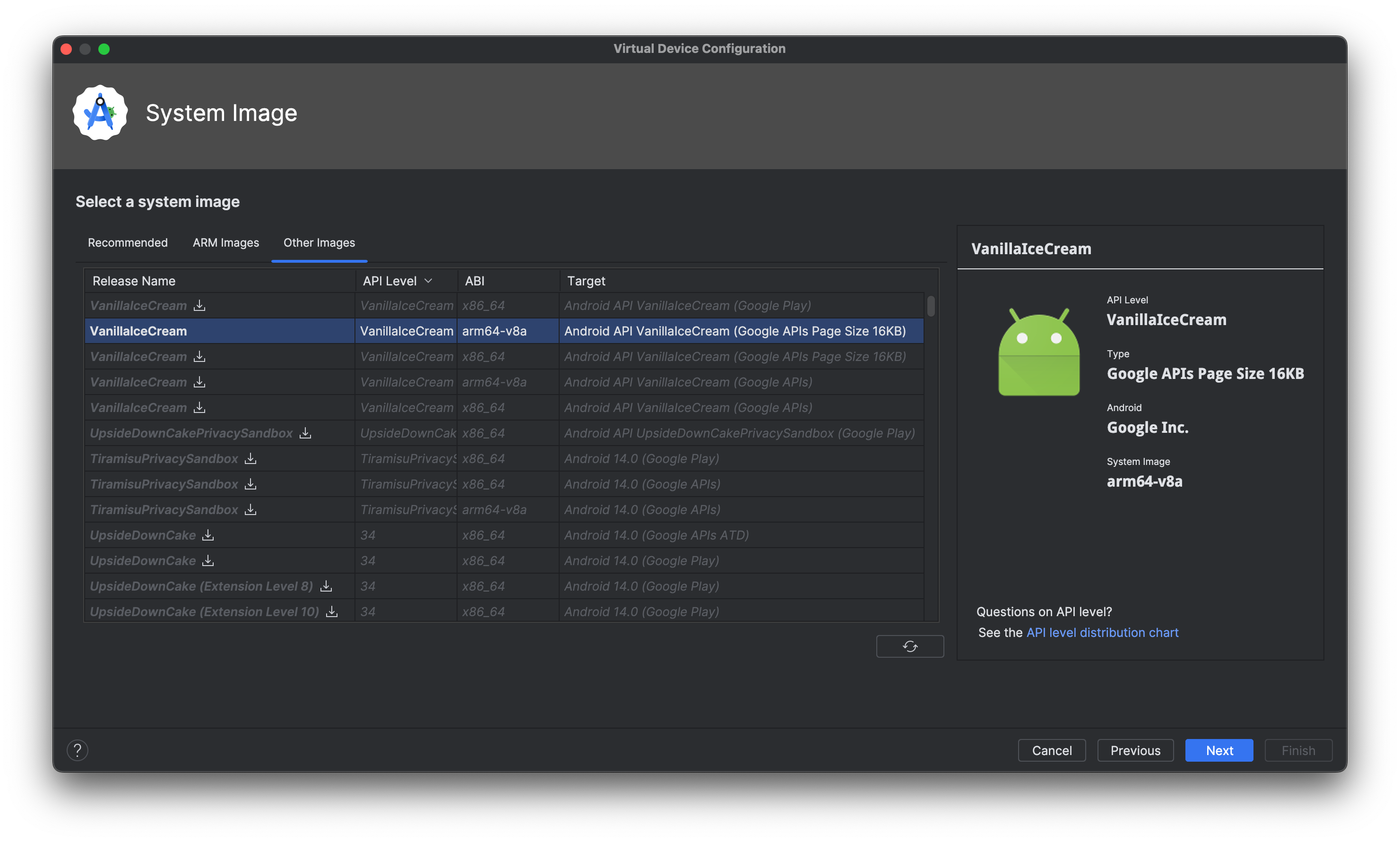The height and width of the screenshot is (842, 1400).
Task: Click the Previous button to go back
Action: [1135, 749]
